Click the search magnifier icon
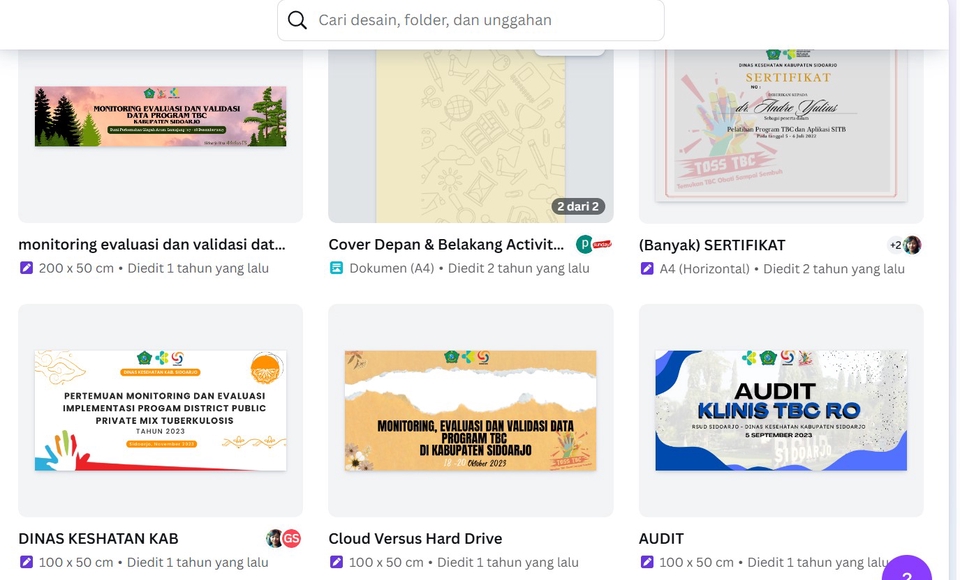Image resolution: width=960 pixels, height=580 pixels. [297, 20]
